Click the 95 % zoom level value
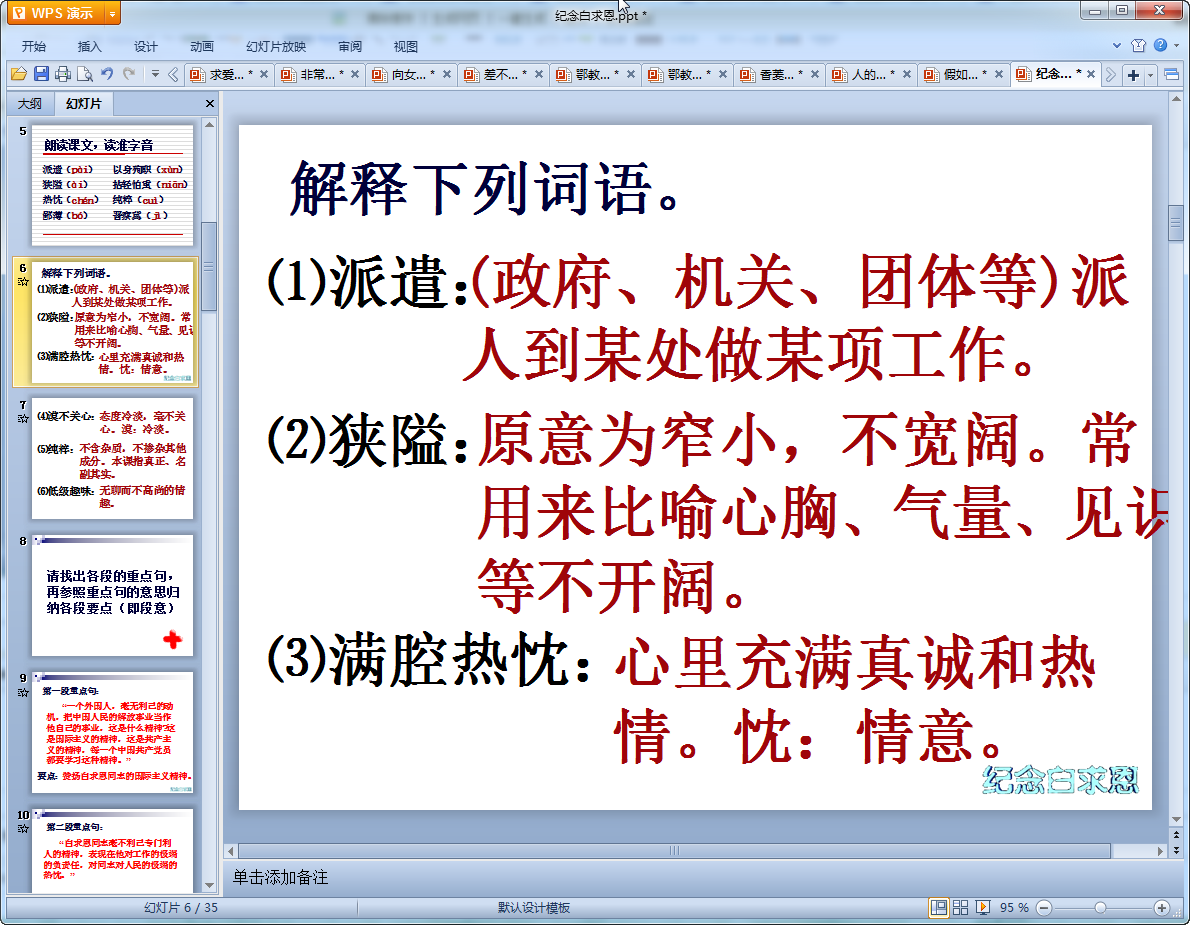1190x925 pixels. coord(1014,908)
